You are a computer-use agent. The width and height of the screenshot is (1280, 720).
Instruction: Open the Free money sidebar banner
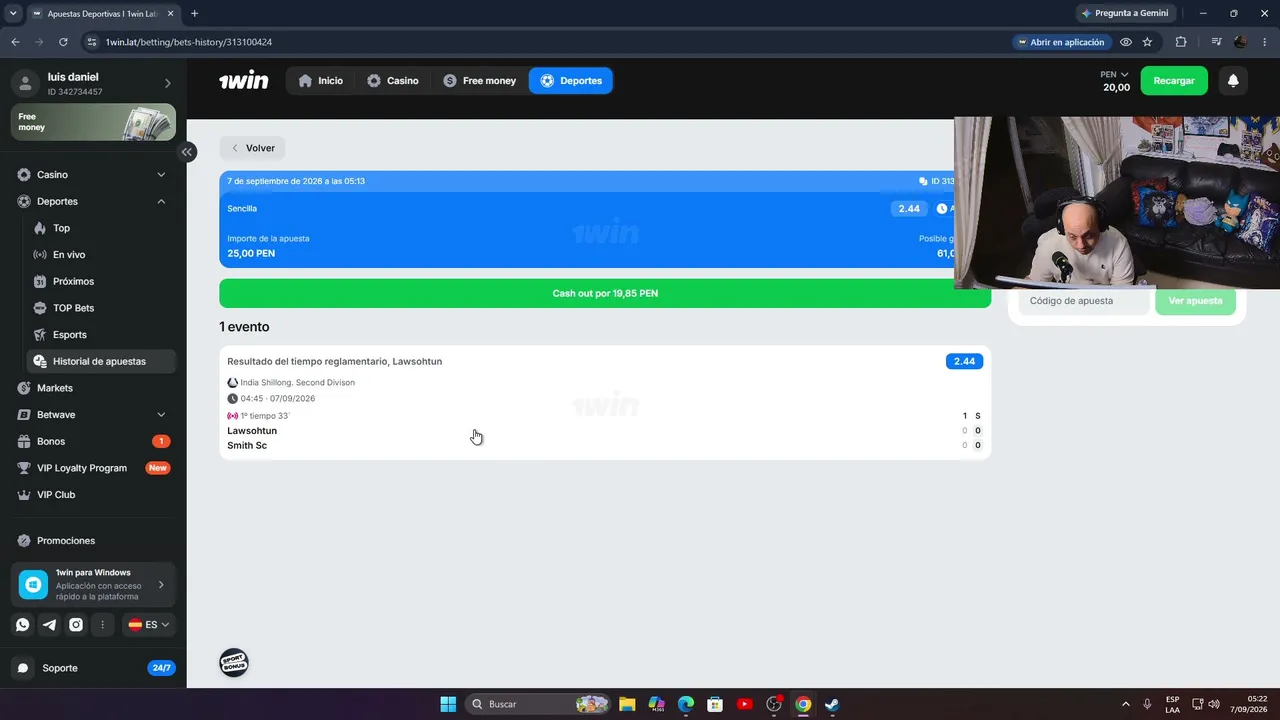point(93,122)
